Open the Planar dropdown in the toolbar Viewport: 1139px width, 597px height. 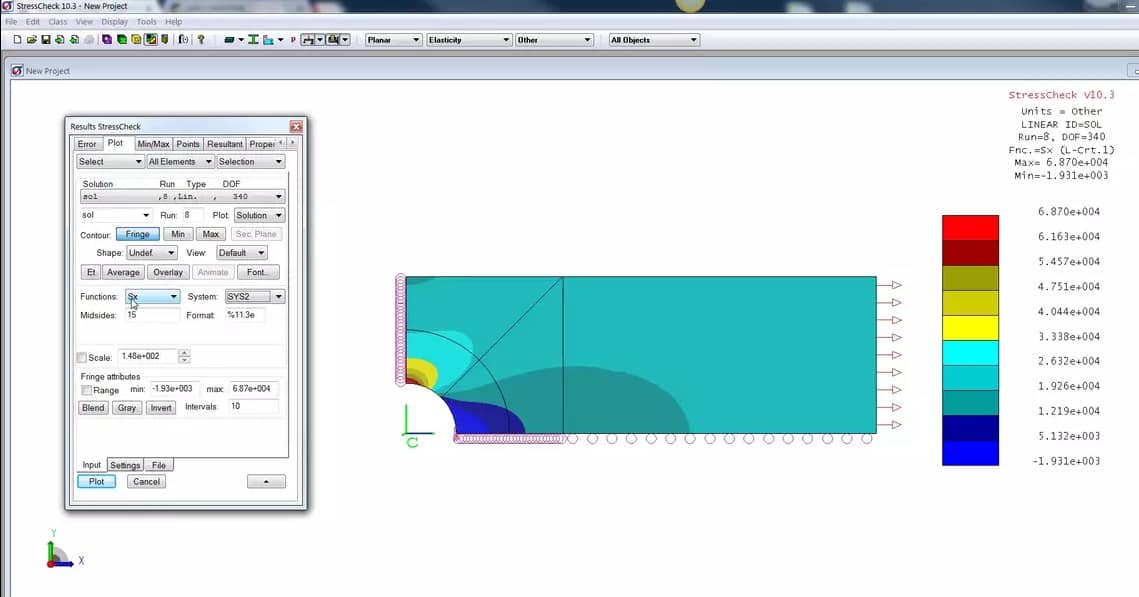click(393, 40)
